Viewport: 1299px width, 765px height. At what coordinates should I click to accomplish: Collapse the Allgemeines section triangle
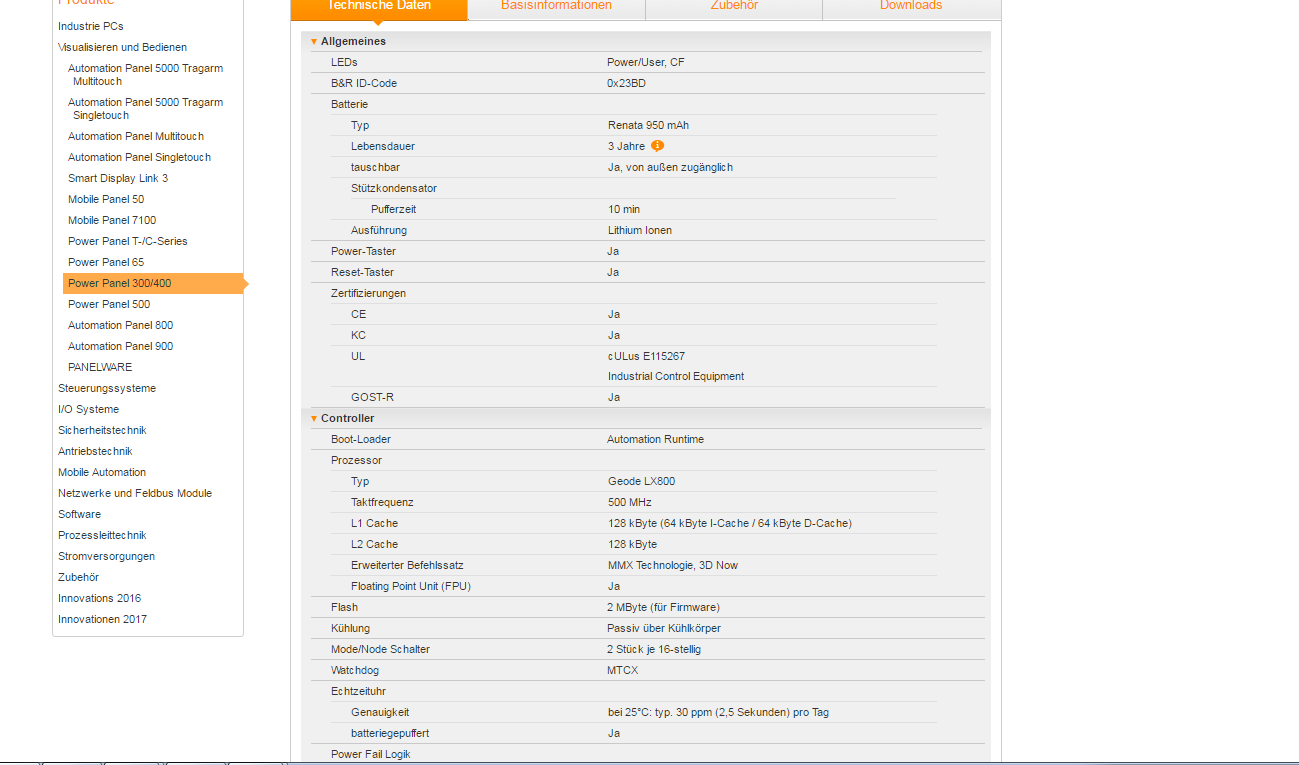pos(314,41)
